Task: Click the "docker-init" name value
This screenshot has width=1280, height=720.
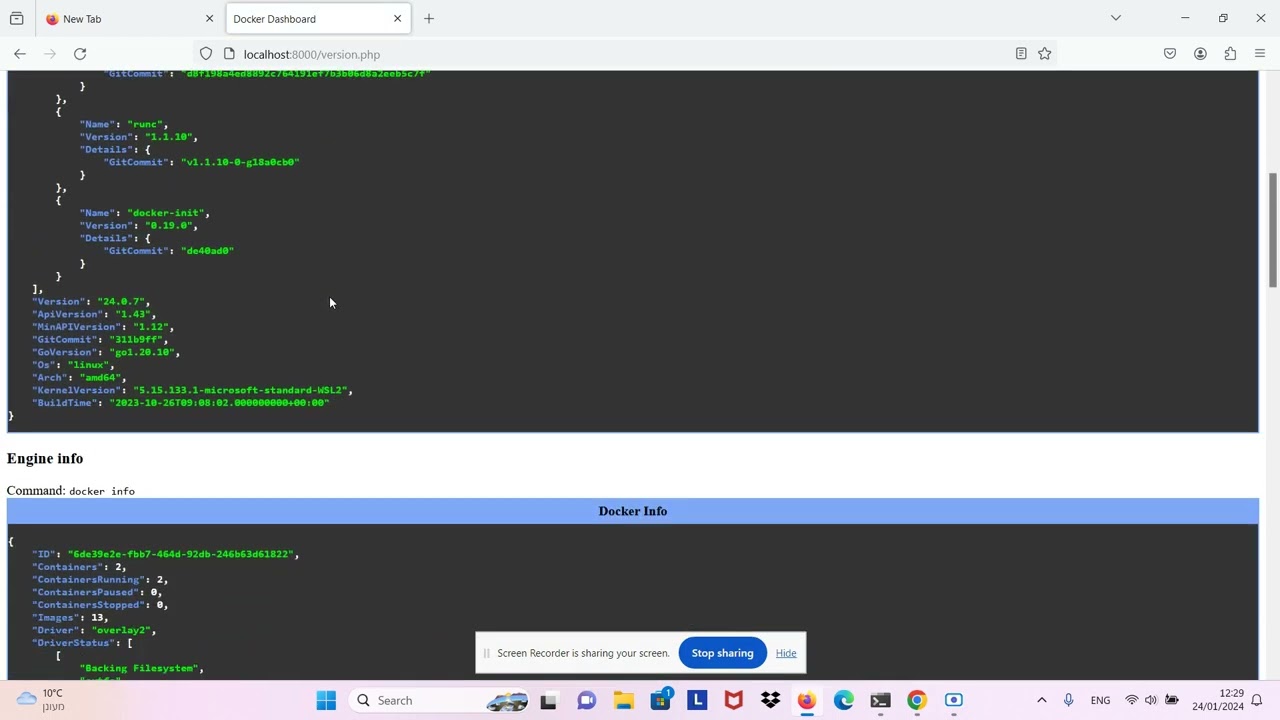Action: [x=165, y=213]
